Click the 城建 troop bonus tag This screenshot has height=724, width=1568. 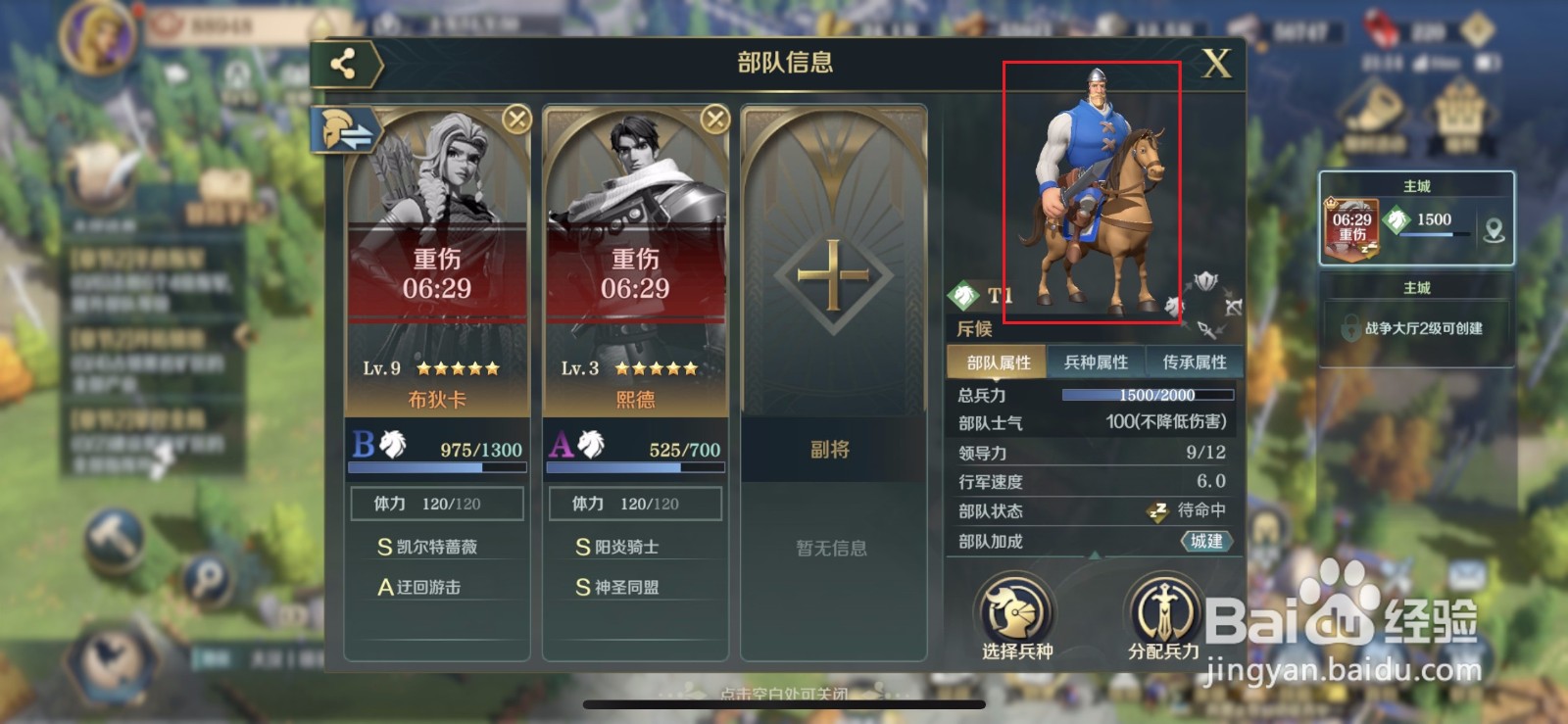click(1206, 541)
